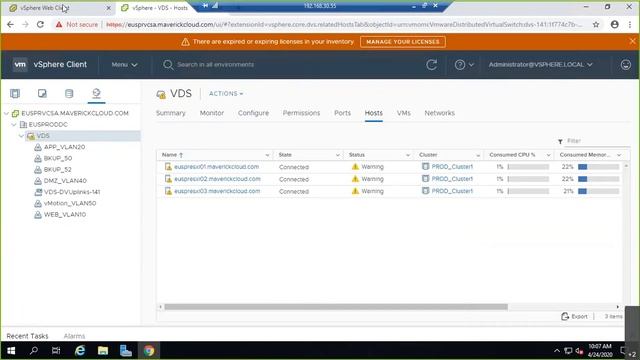Open the ACTIONS dropdown for VDS
This screenshot has height=360, width=640.
[226, 93]
